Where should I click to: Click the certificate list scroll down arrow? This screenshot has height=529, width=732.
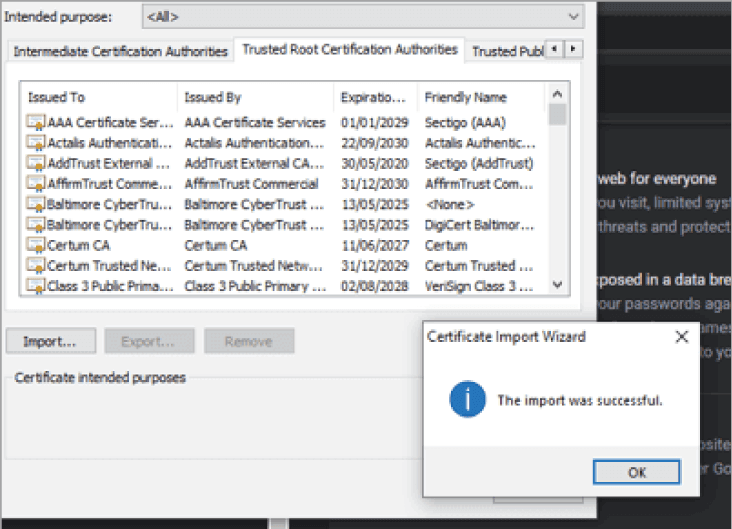point(557,284)
